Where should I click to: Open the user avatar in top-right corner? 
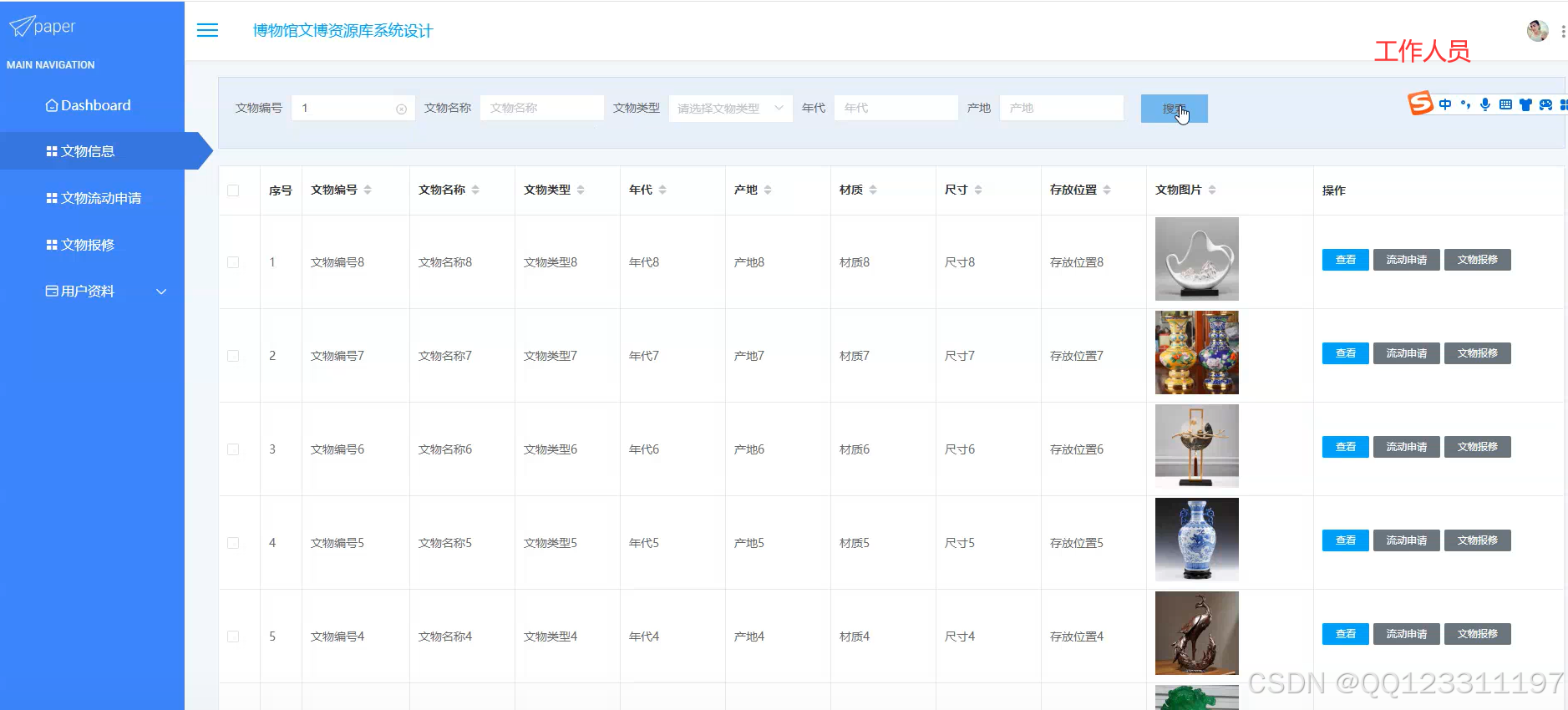(1537, 31)
